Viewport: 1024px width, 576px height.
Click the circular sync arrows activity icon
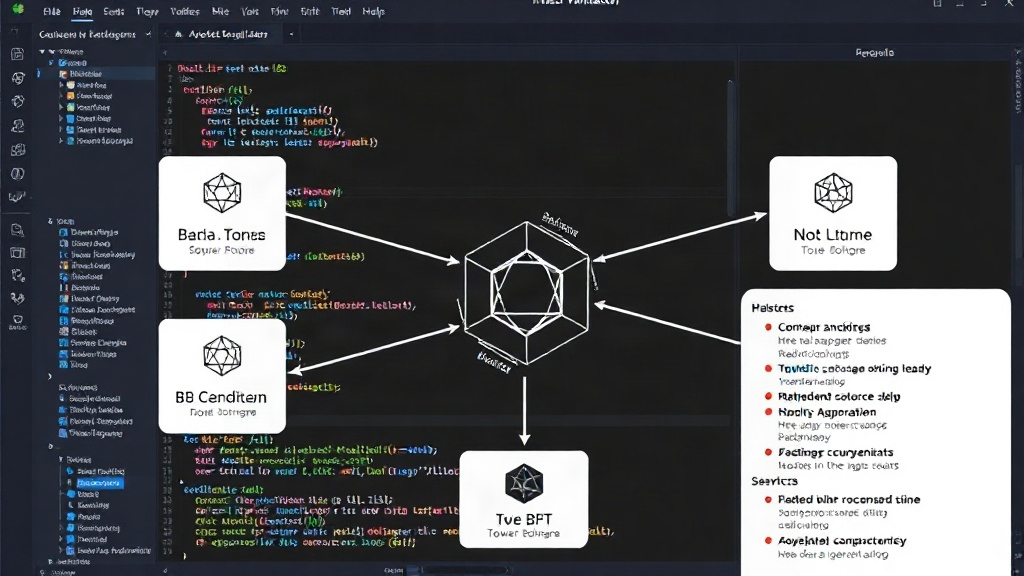point(18,101)
